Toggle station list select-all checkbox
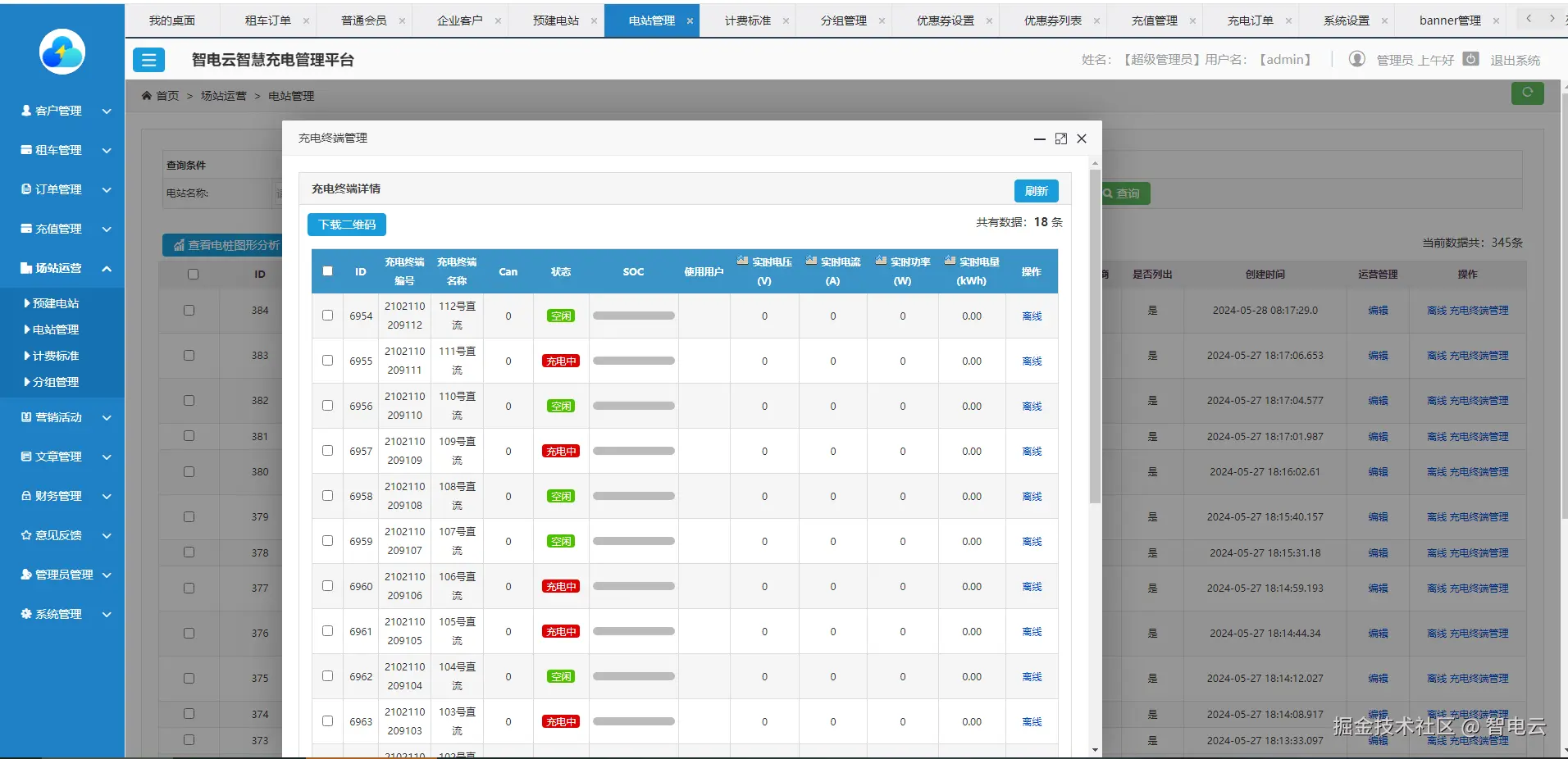Screen dimensions: 1568x759 click(x=193, y=274)
